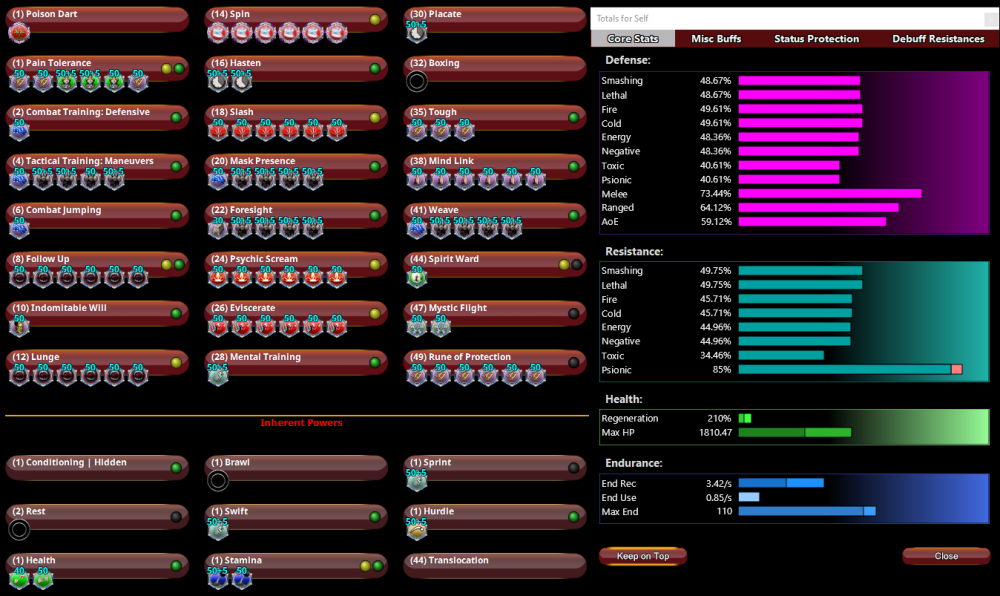Image resolution: width=1000 pixels, height=596 pixels.
Task: Click the Keep on Top button
Action: pos(642,556)
